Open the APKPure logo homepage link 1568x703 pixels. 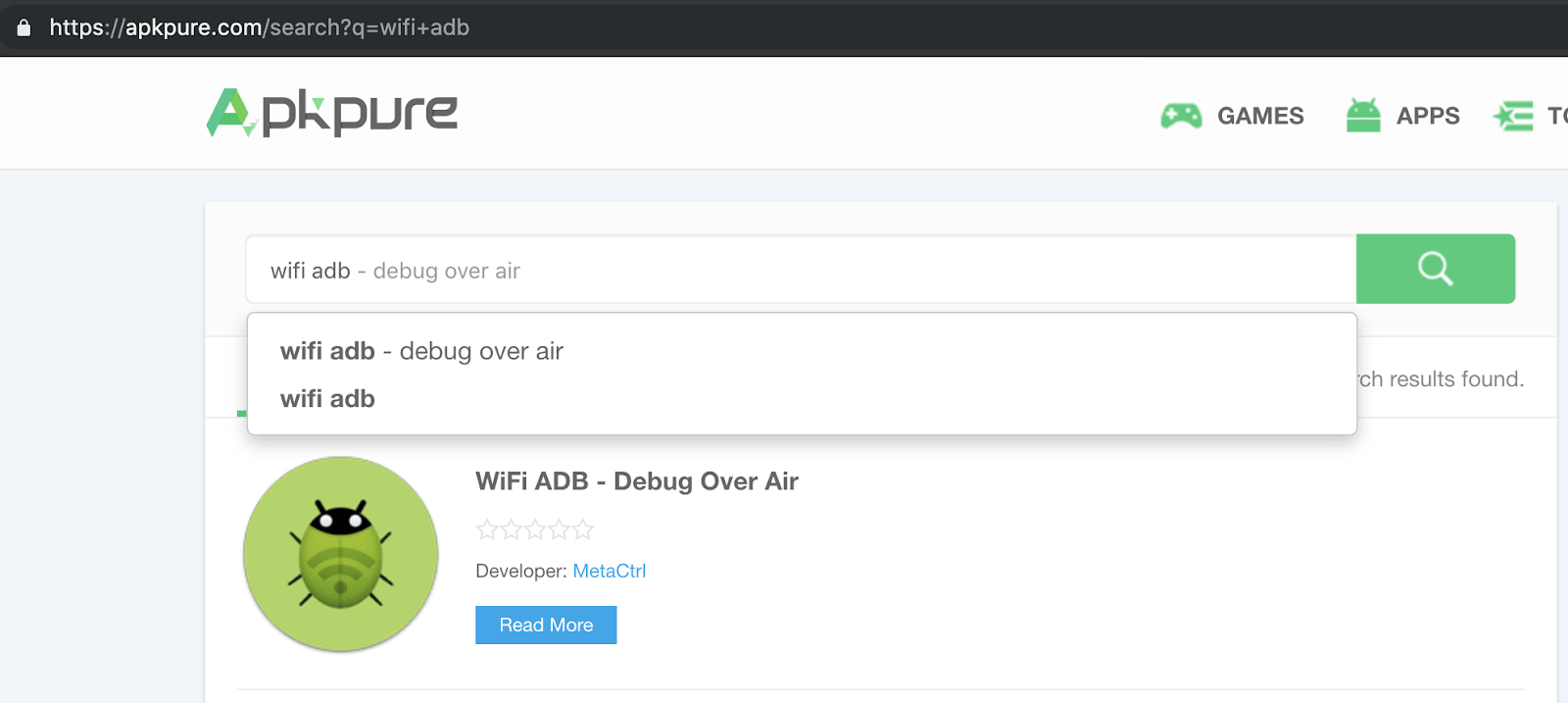click(332, 113)
